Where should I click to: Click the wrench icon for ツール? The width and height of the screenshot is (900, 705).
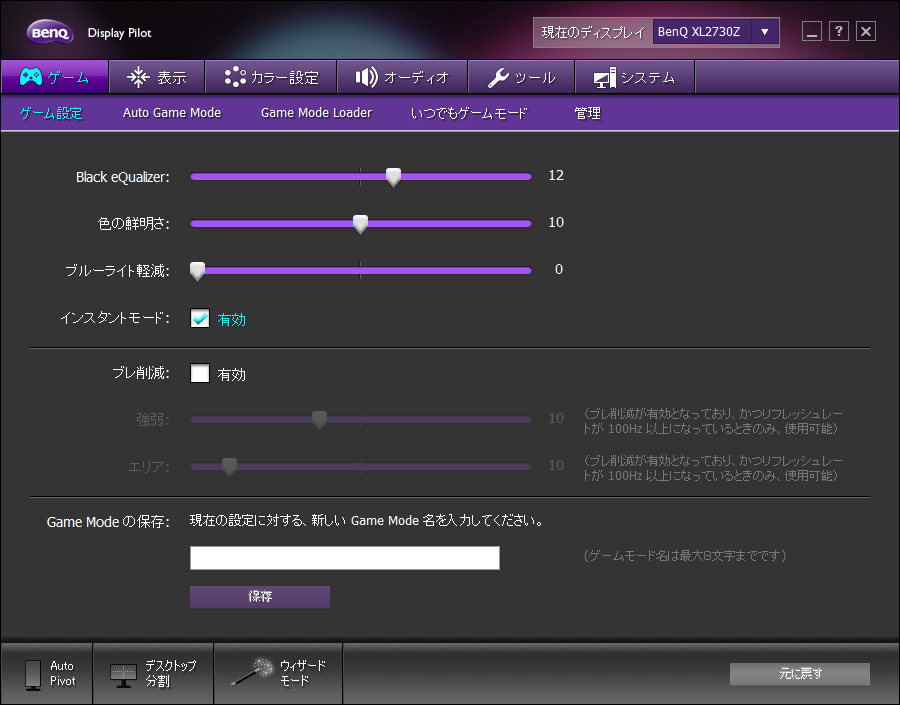pos(498,78)
